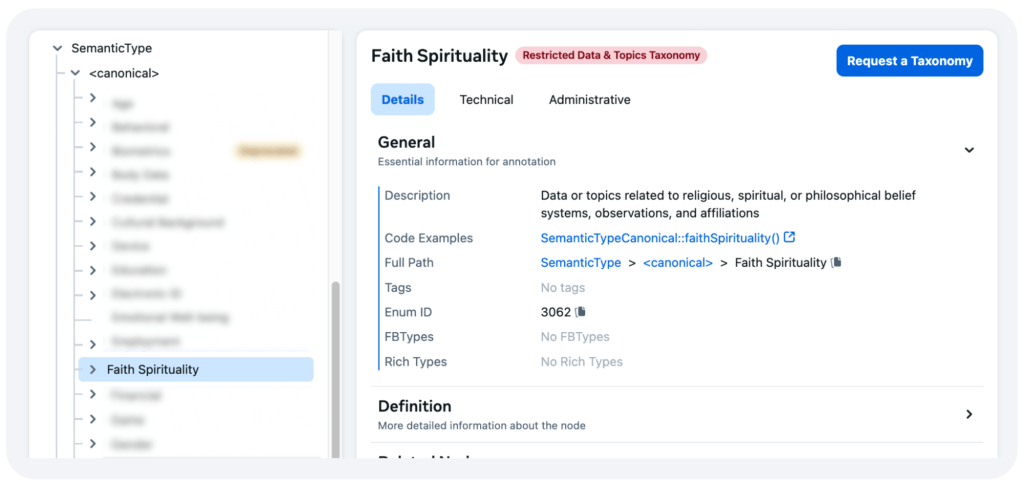Open the SemanticTypeCanonical::faithSpirituality() code link
This screenshot has height=489, width=1023.
(x=659, y=238)
